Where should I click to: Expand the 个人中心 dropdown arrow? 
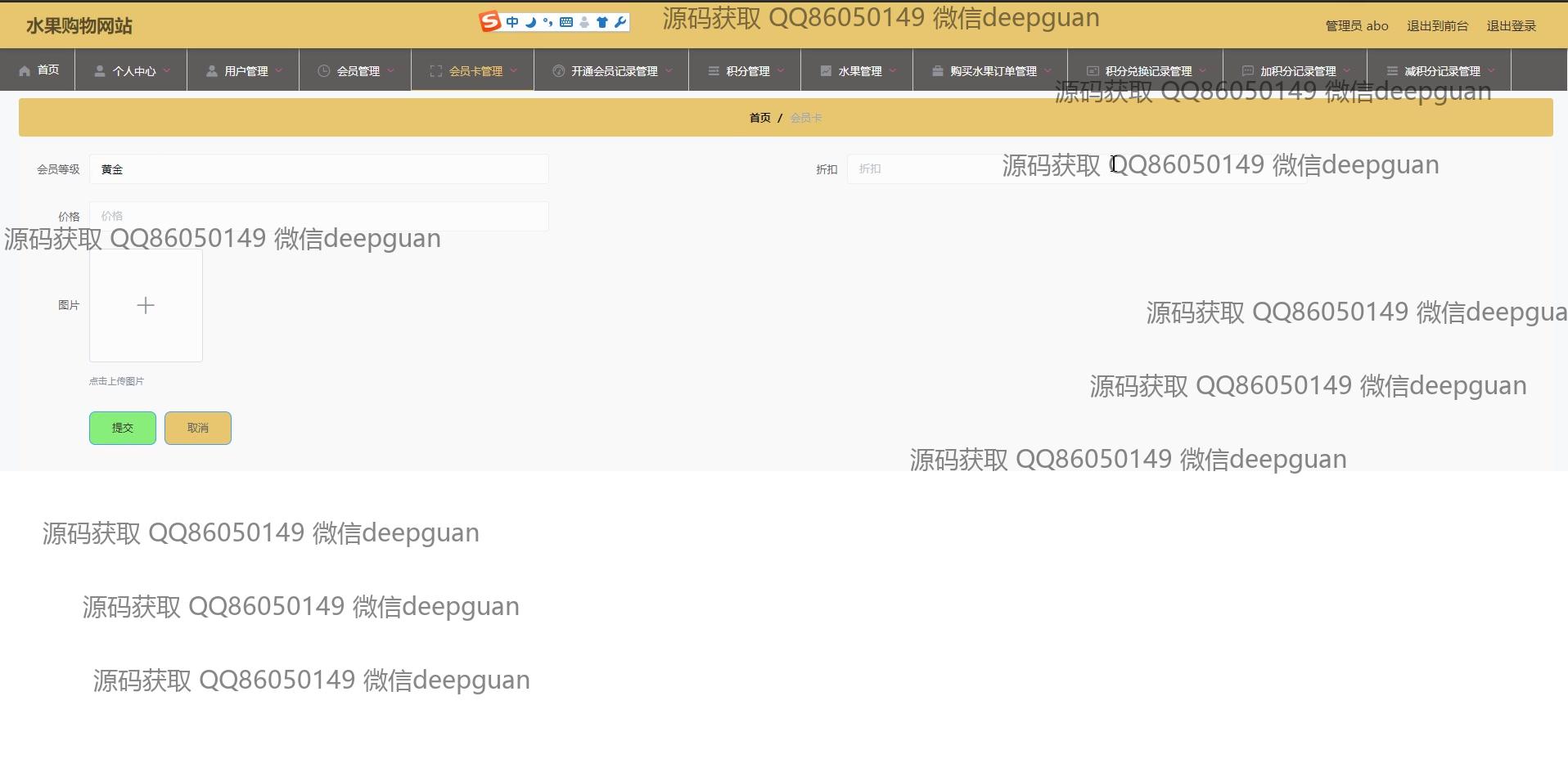click(167, 71)
